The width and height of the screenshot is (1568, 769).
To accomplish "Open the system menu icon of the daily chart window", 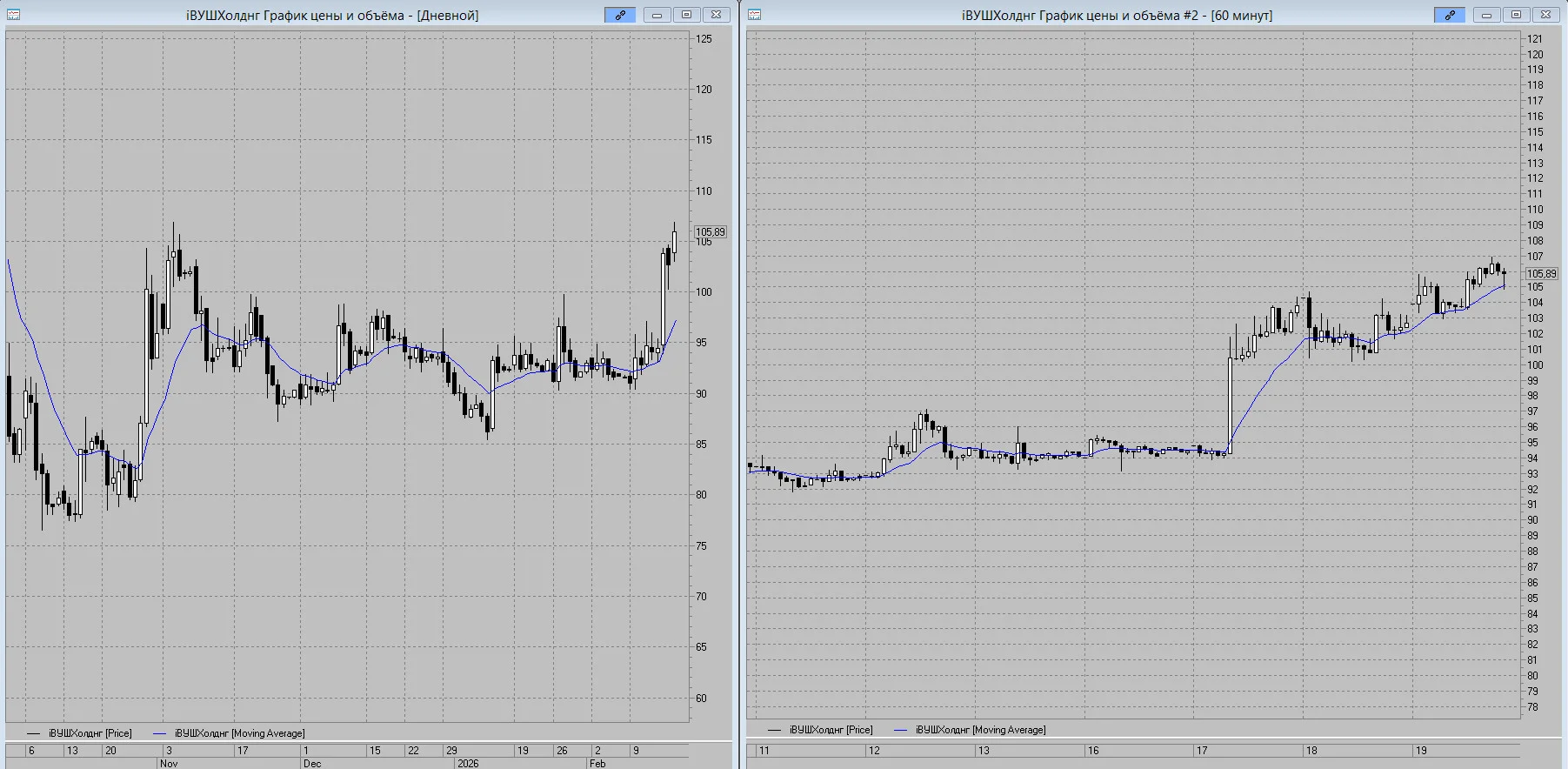I will point(13,15).
